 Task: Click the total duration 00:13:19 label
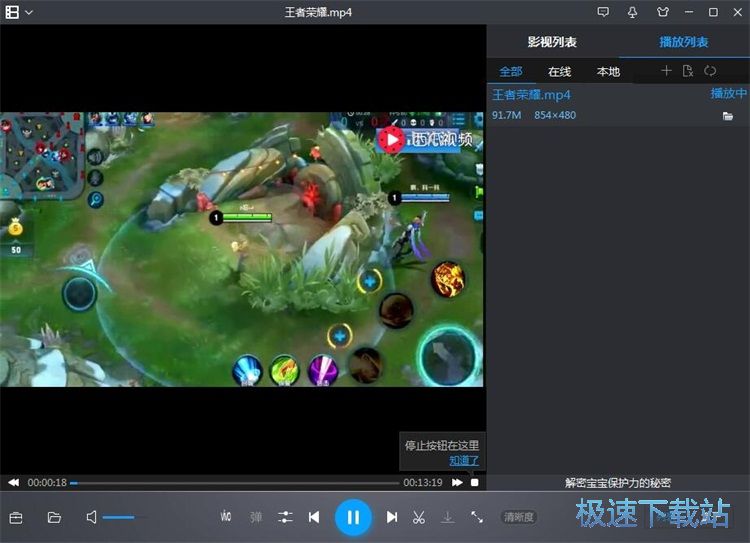(423, 482)
